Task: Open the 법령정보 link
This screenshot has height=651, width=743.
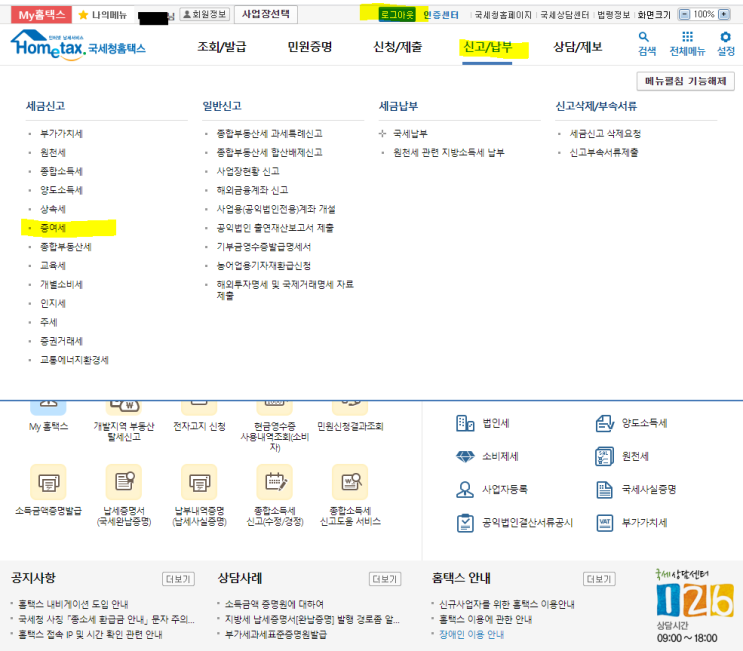Action: [614, 15]
